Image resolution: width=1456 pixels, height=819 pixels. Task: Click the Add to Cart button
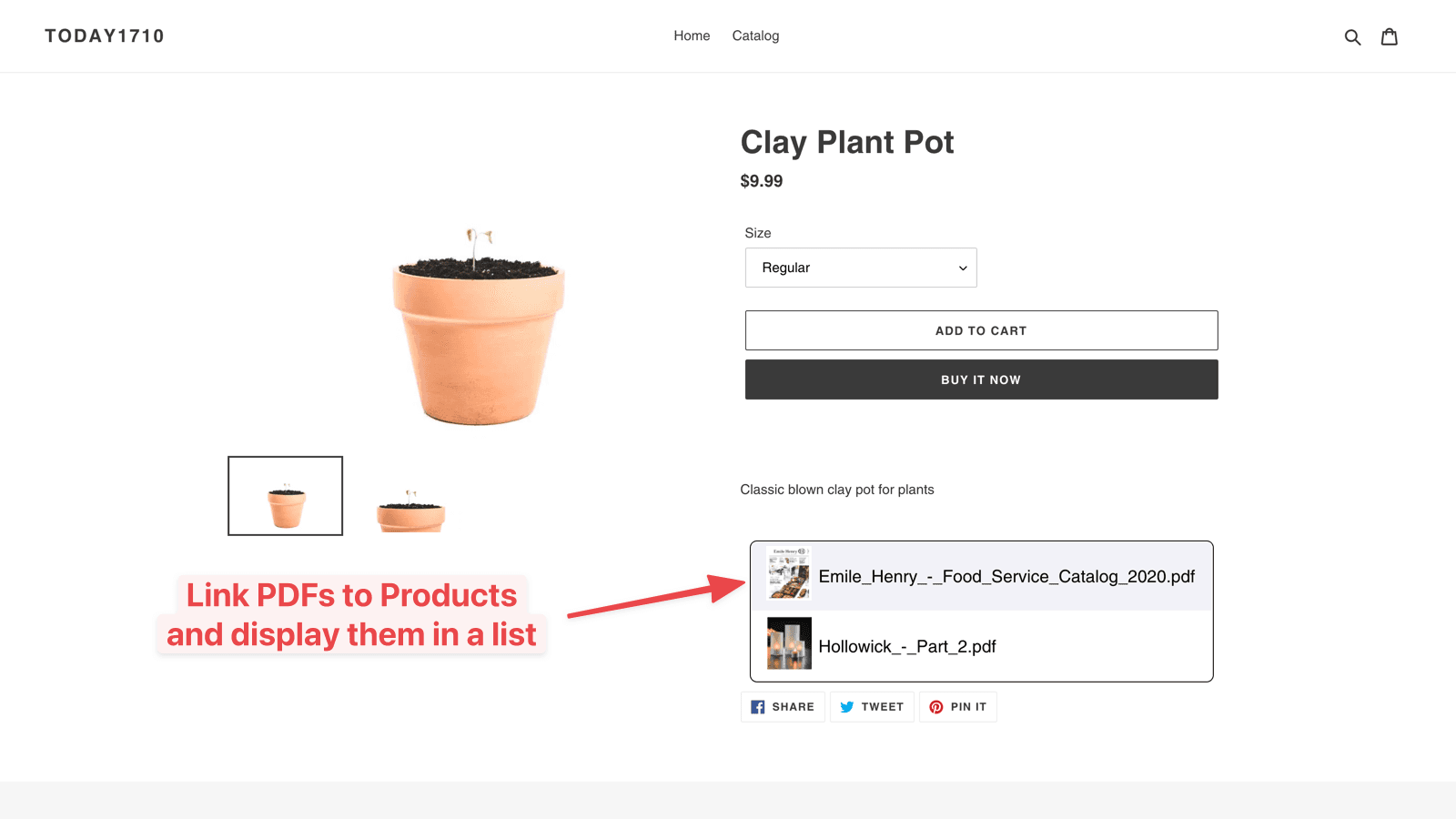[x=981, y=330]
